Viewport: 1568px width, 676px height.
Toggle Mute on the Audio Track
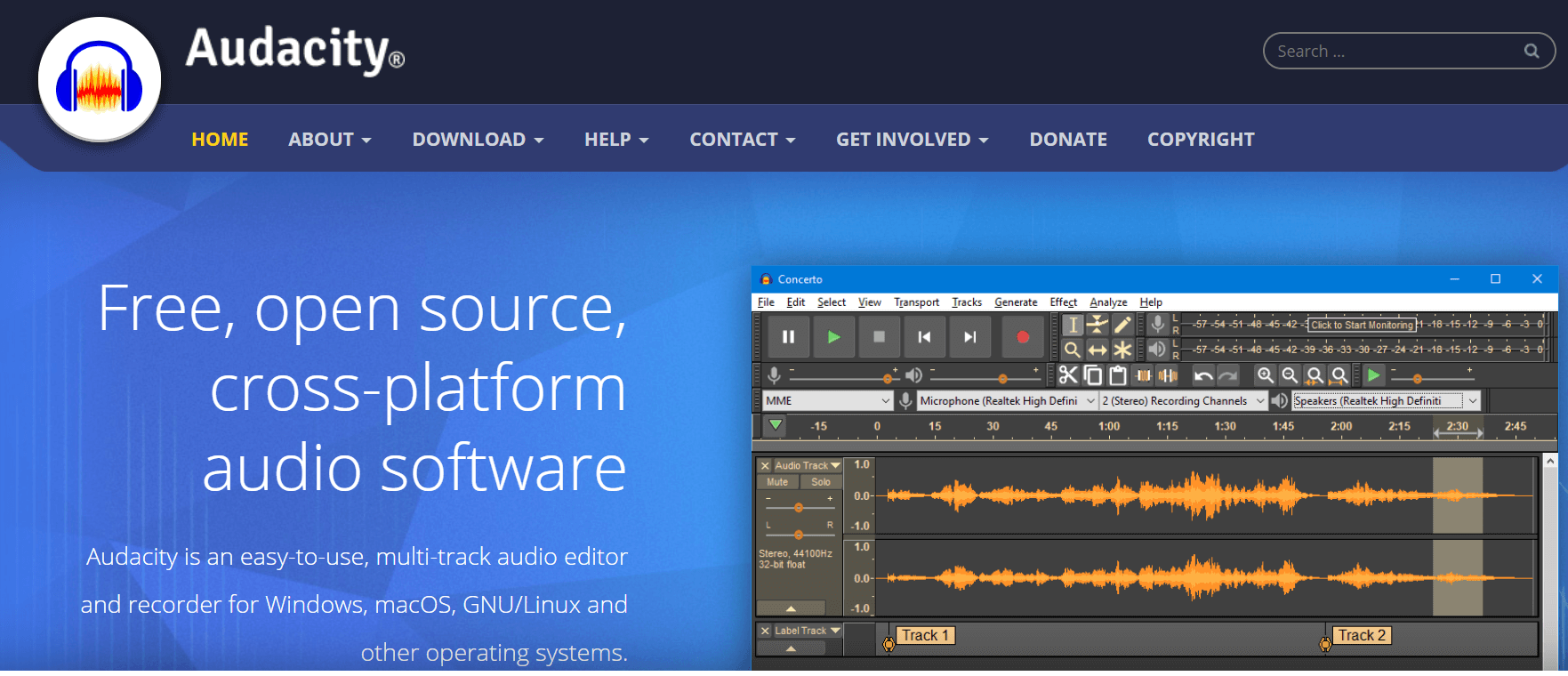[x=777, y=482]
